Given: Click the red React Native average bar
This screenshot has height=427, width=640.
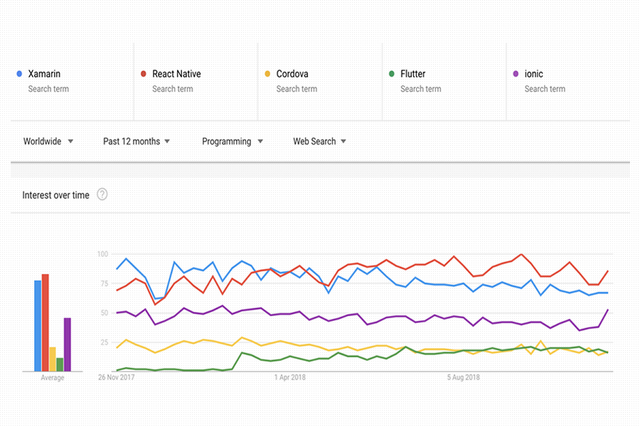Looking at the screenshot, I should (45, 322).
